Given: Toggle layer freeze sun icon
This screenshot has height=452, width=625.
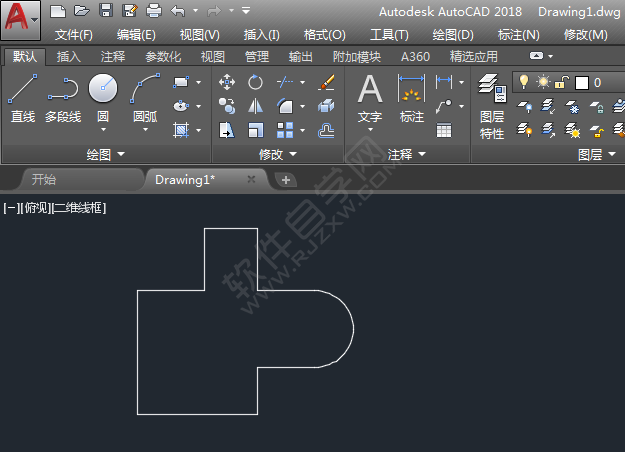Looking at the screenshot, I should [543, 82].
